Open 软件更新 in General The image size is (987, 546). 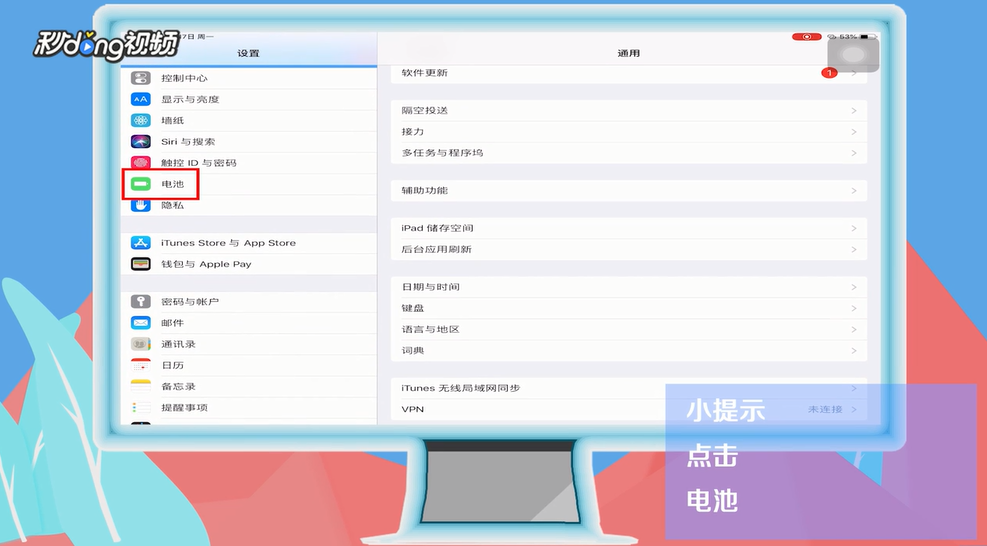(629, 73)
